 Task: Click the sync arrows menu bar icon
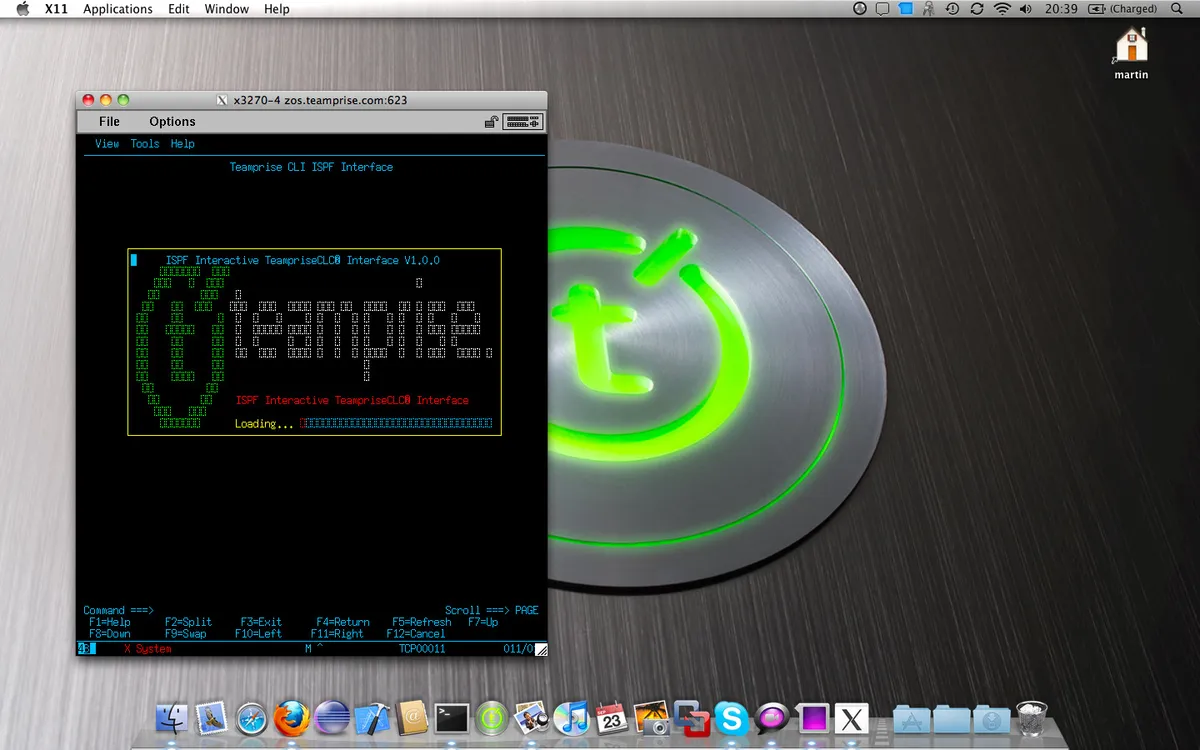977,9
